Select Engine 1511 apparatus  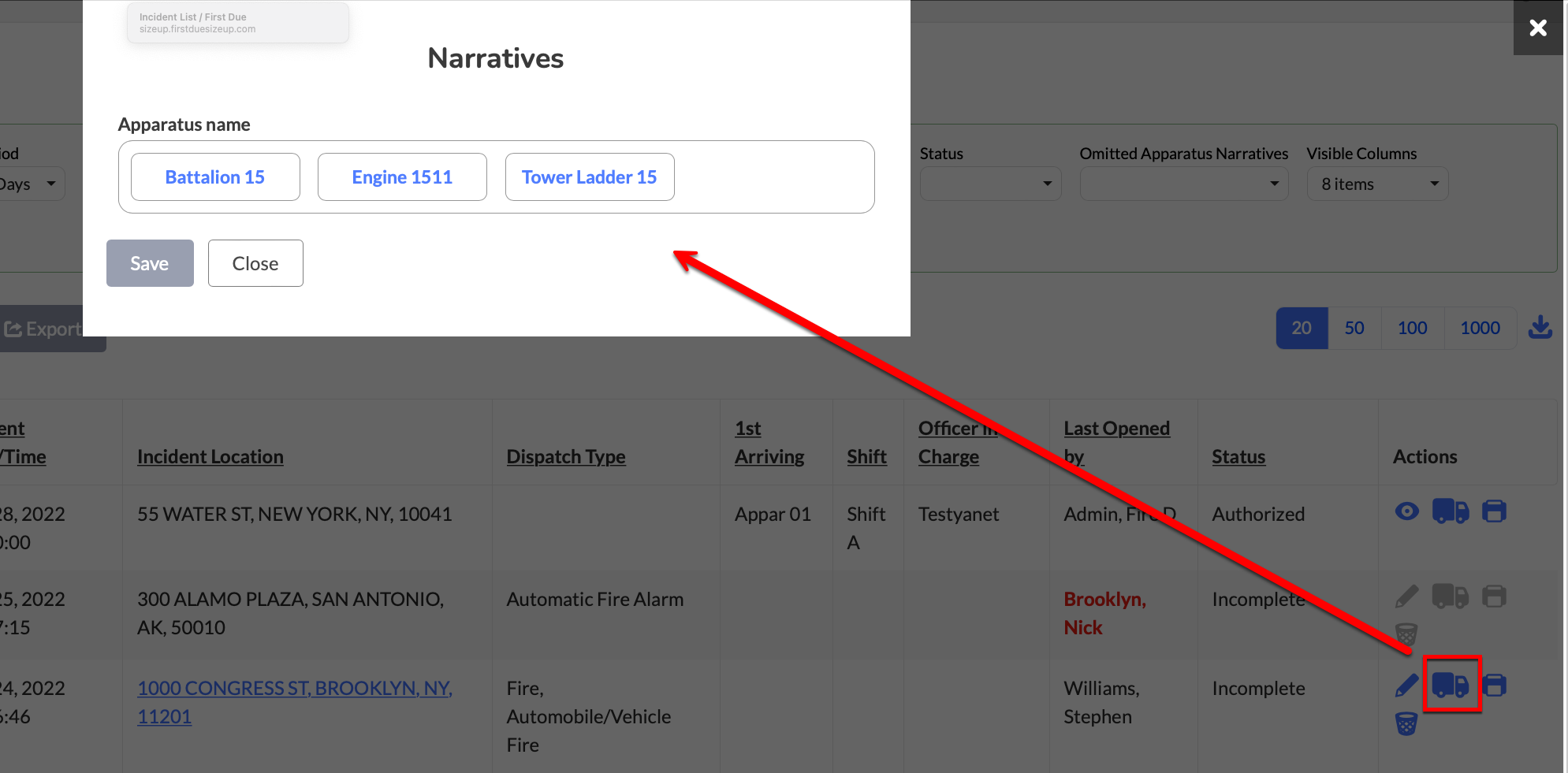click(402, 177)
